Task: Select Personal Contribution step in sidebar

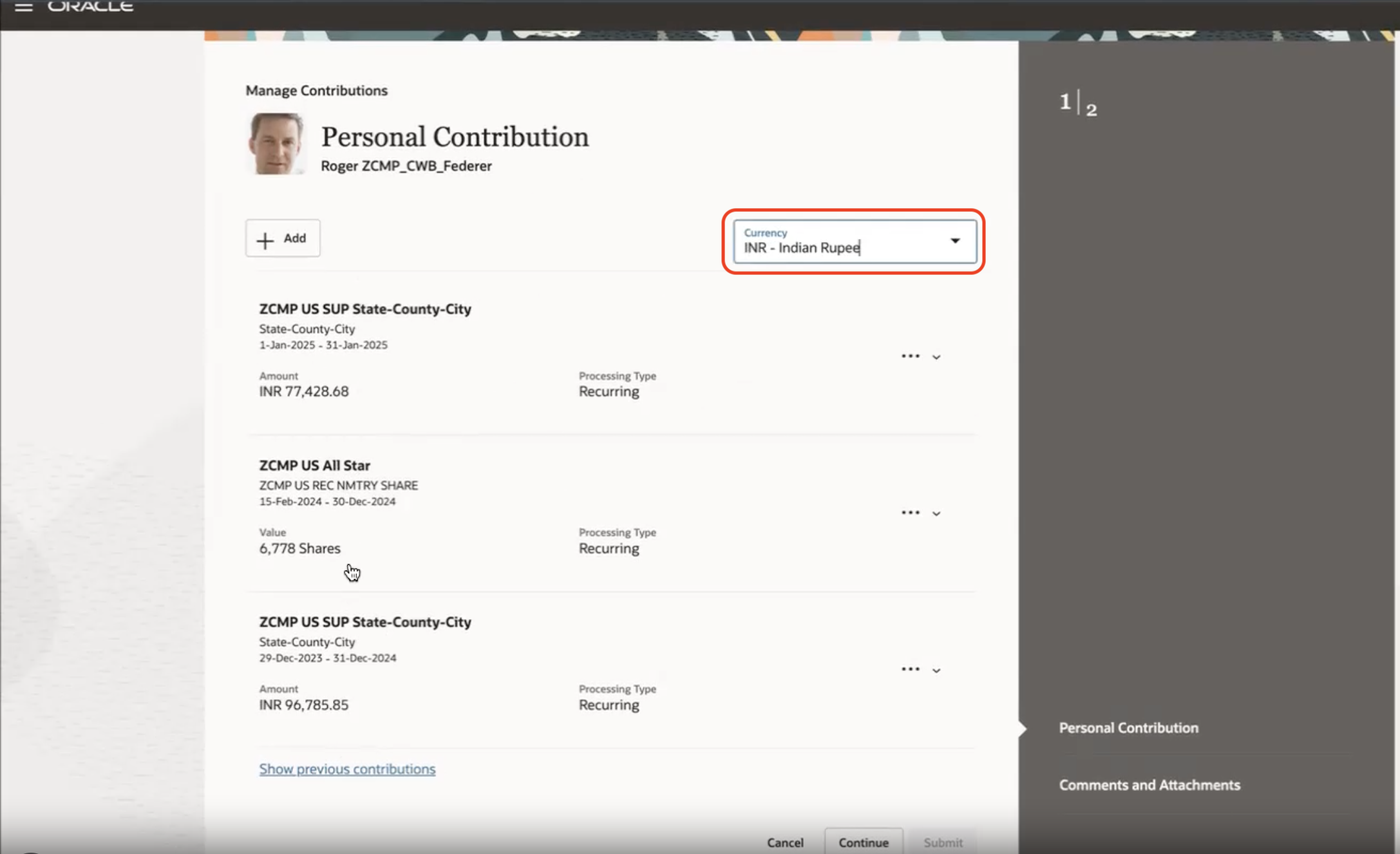Action: click(1128, 728)
